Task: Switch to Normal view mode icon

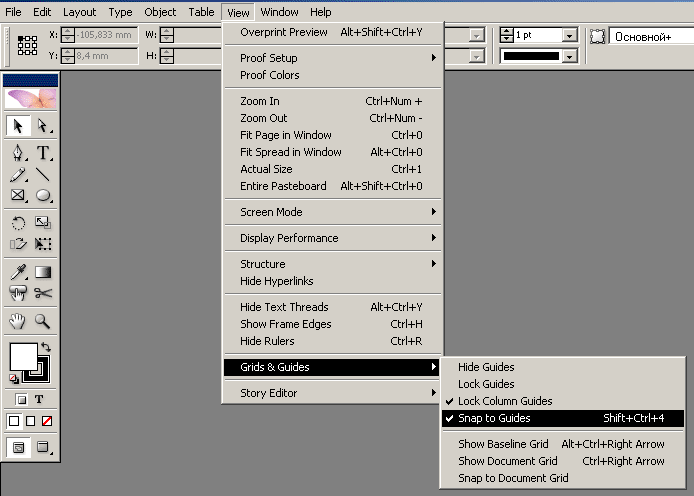Action: pos(18,447)
